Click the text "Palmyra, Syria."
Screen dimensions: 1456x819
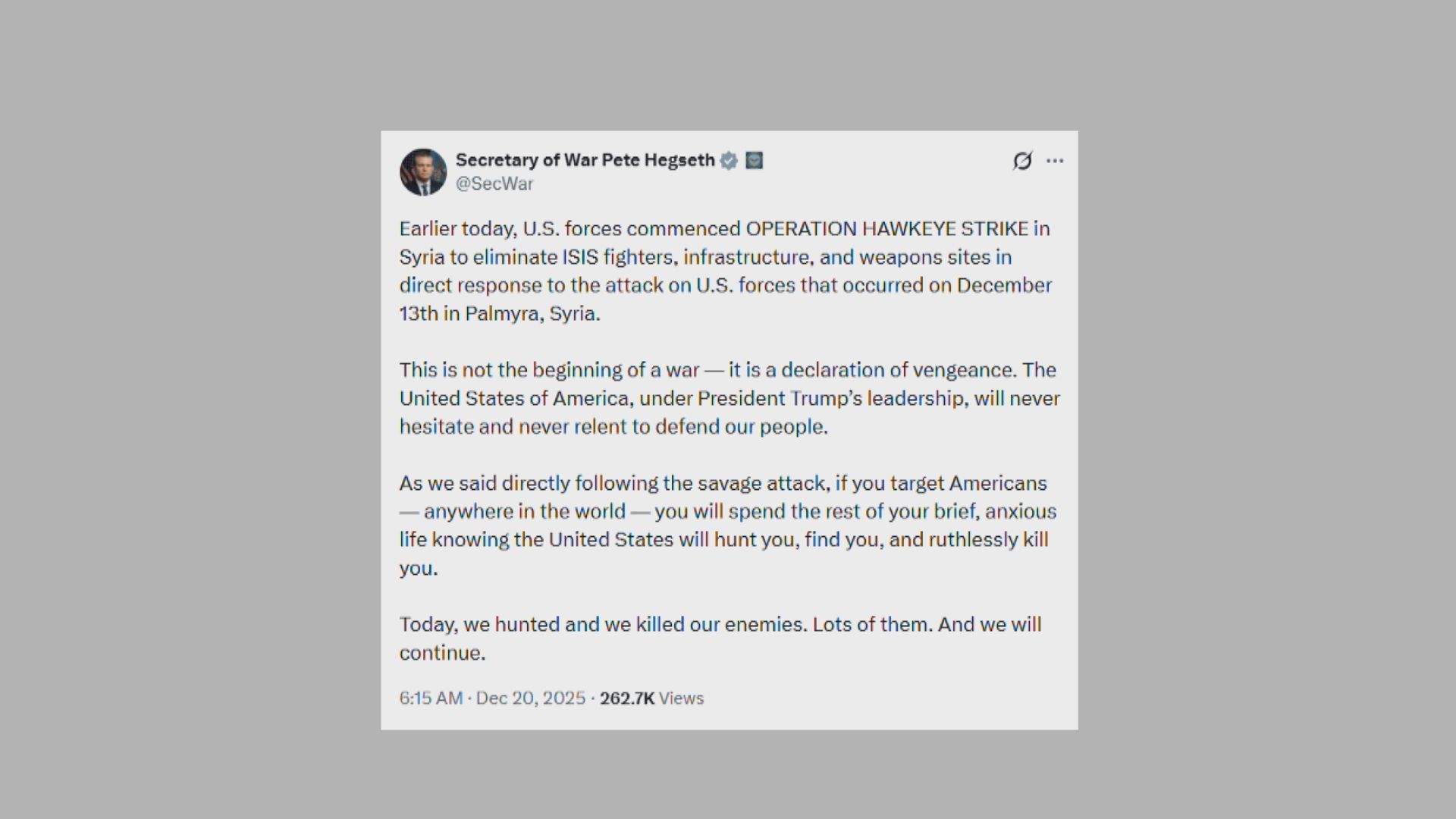tap(532, 314)
